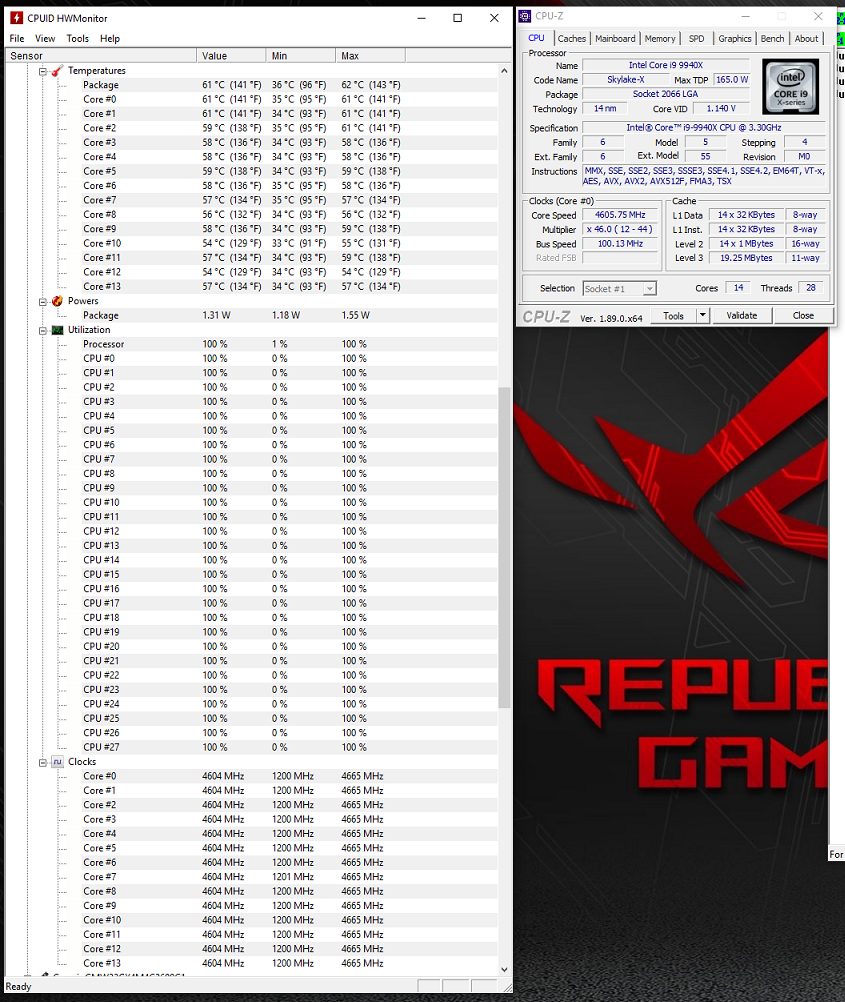Click the Intel Core i9 X-series logo
845x1002 pixels.
[791, 86]
